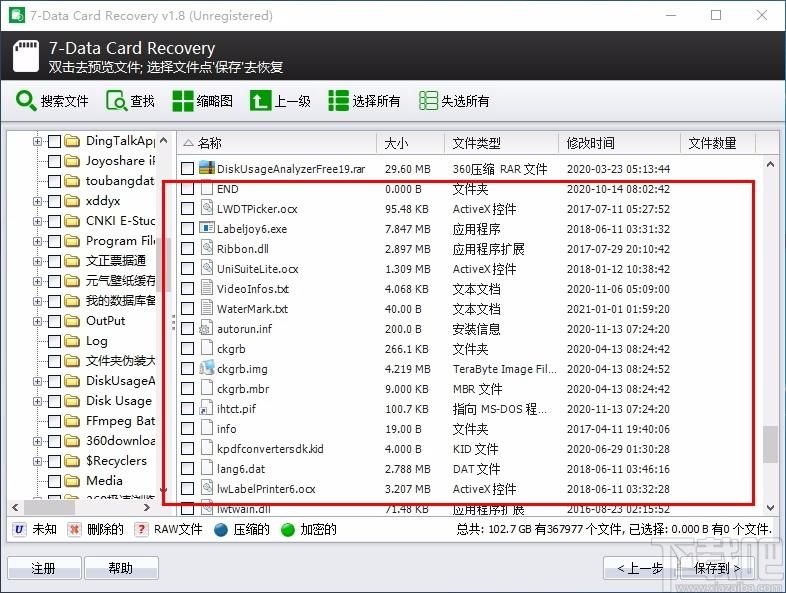786x593 pixels.
Task: Tick the checkbox beside WaterMark.txt
Action: (x=187, y=309)
